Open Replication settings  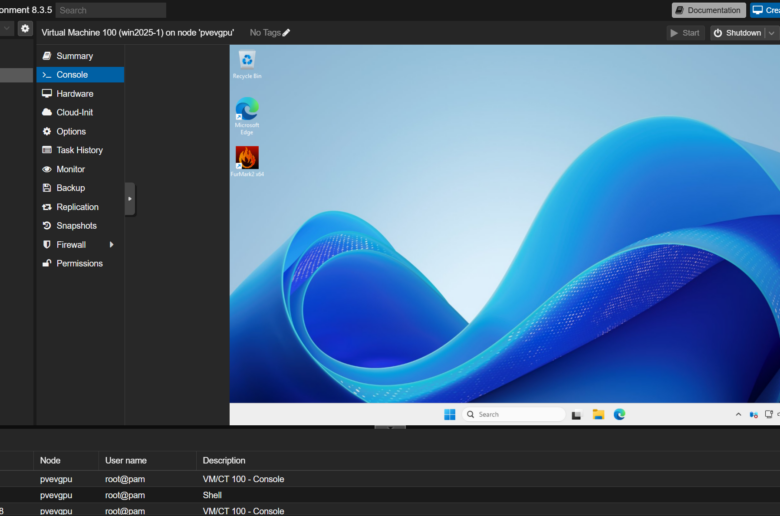[x=80, y=206]
